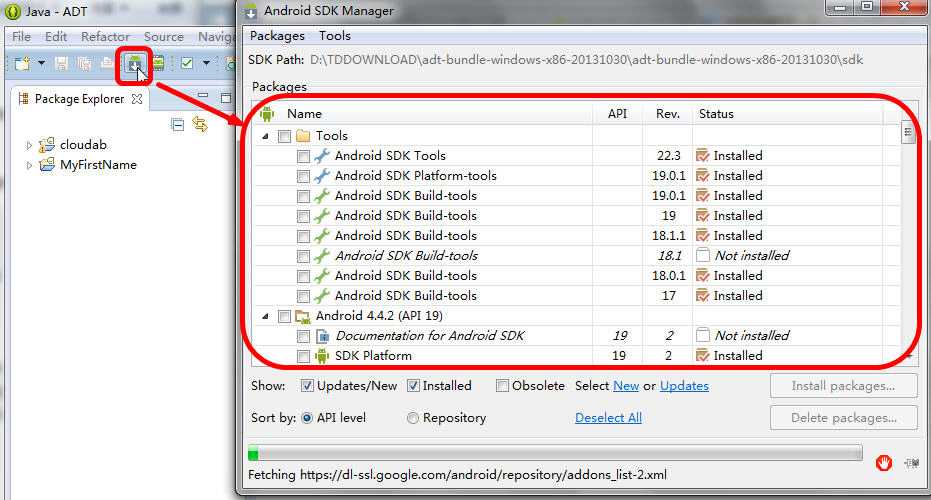Click the lint check icon in ADT toolbar
This screenshot has height=500, width=931.
point(187,63)
